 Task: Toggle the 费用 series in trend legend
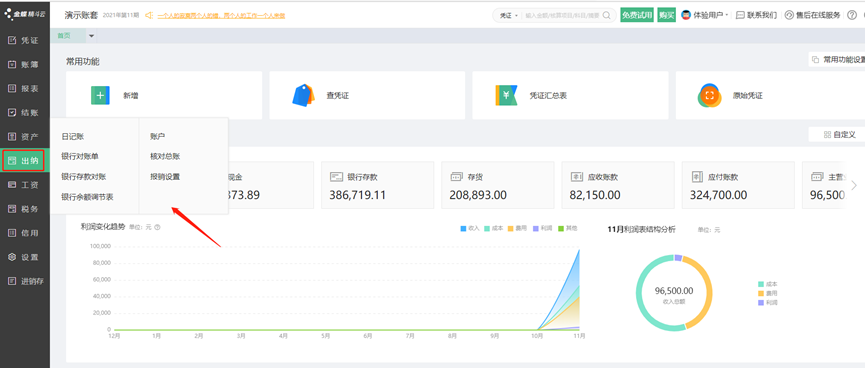pyautogui.click(x=517, y=228)
